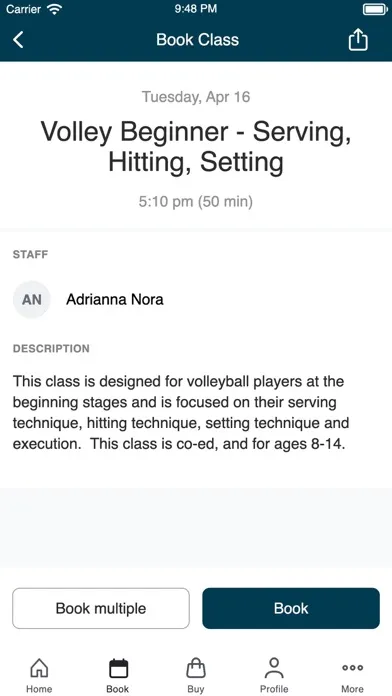This screenshot has height=696, width=392.
Task: Click the dark Book button
Action: 291,608
